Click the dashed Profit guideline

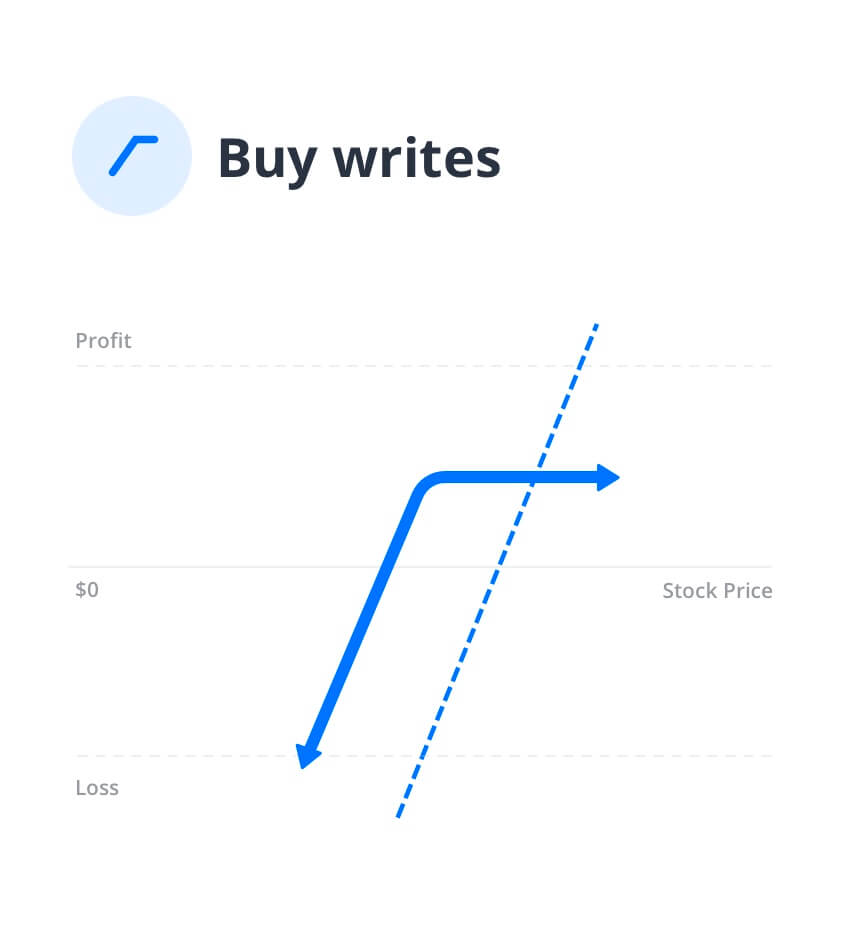point(424,366)
